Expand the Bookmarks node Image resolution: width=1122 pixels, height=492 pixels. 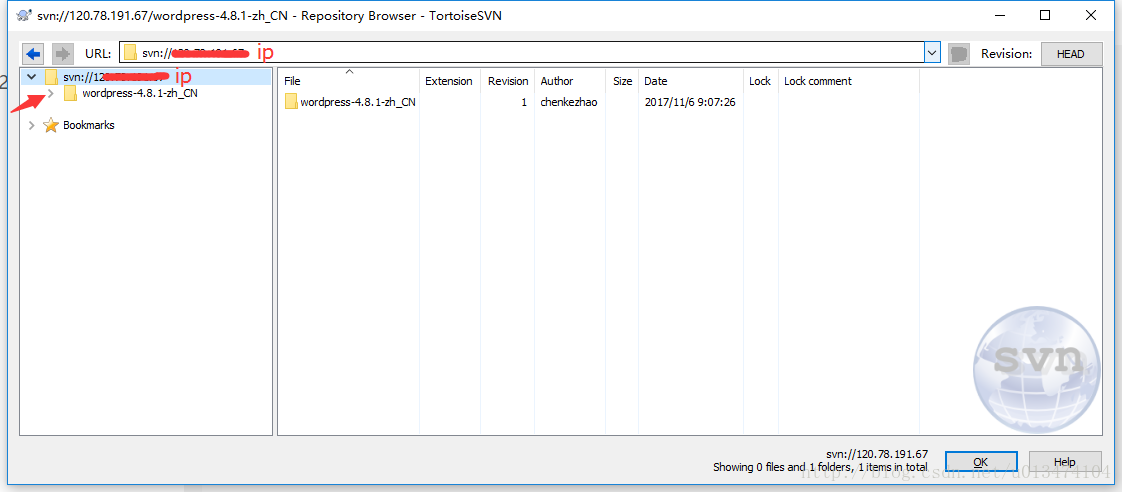31,125
